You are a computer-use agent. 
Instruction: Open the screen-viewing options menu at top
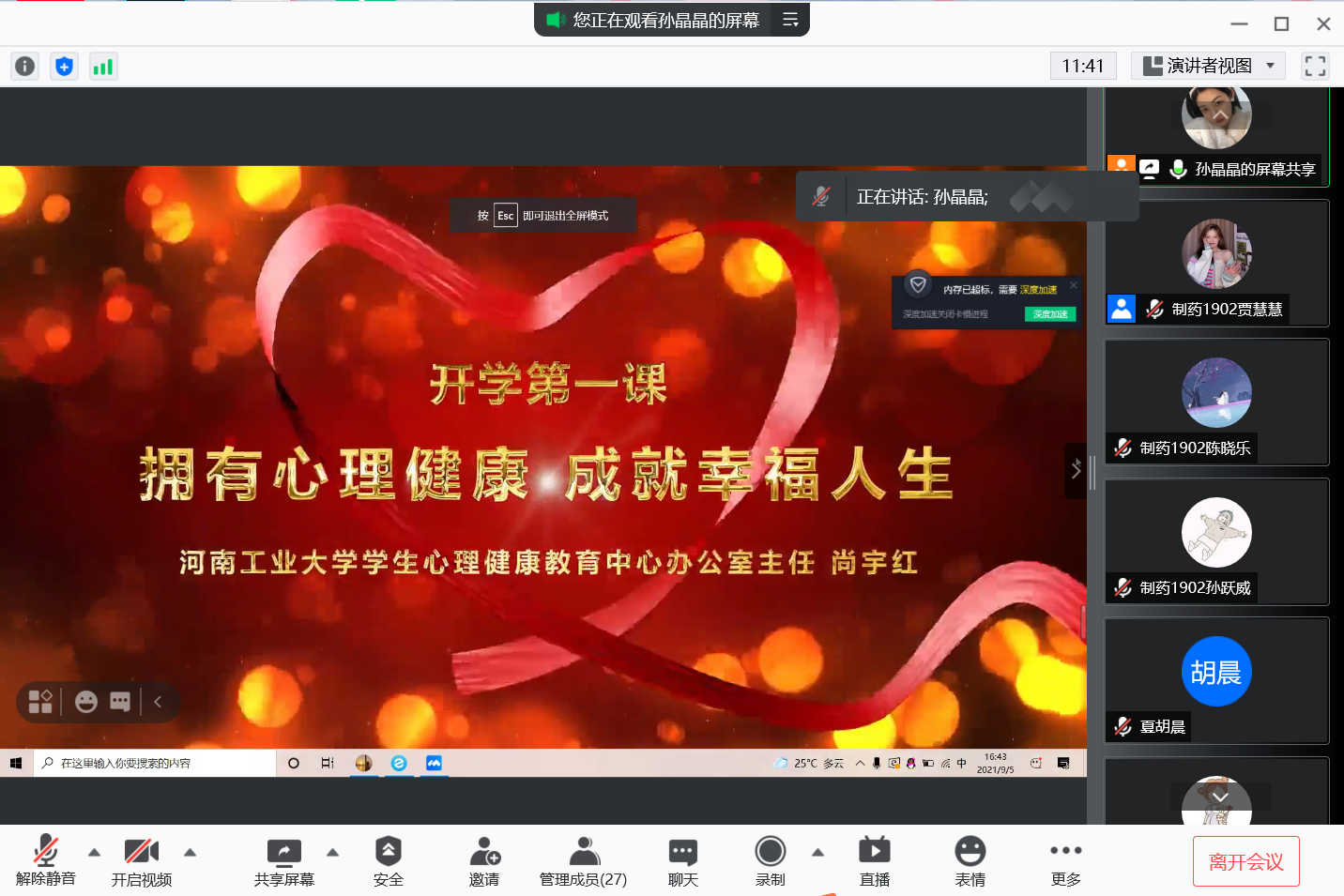[790, 20]
